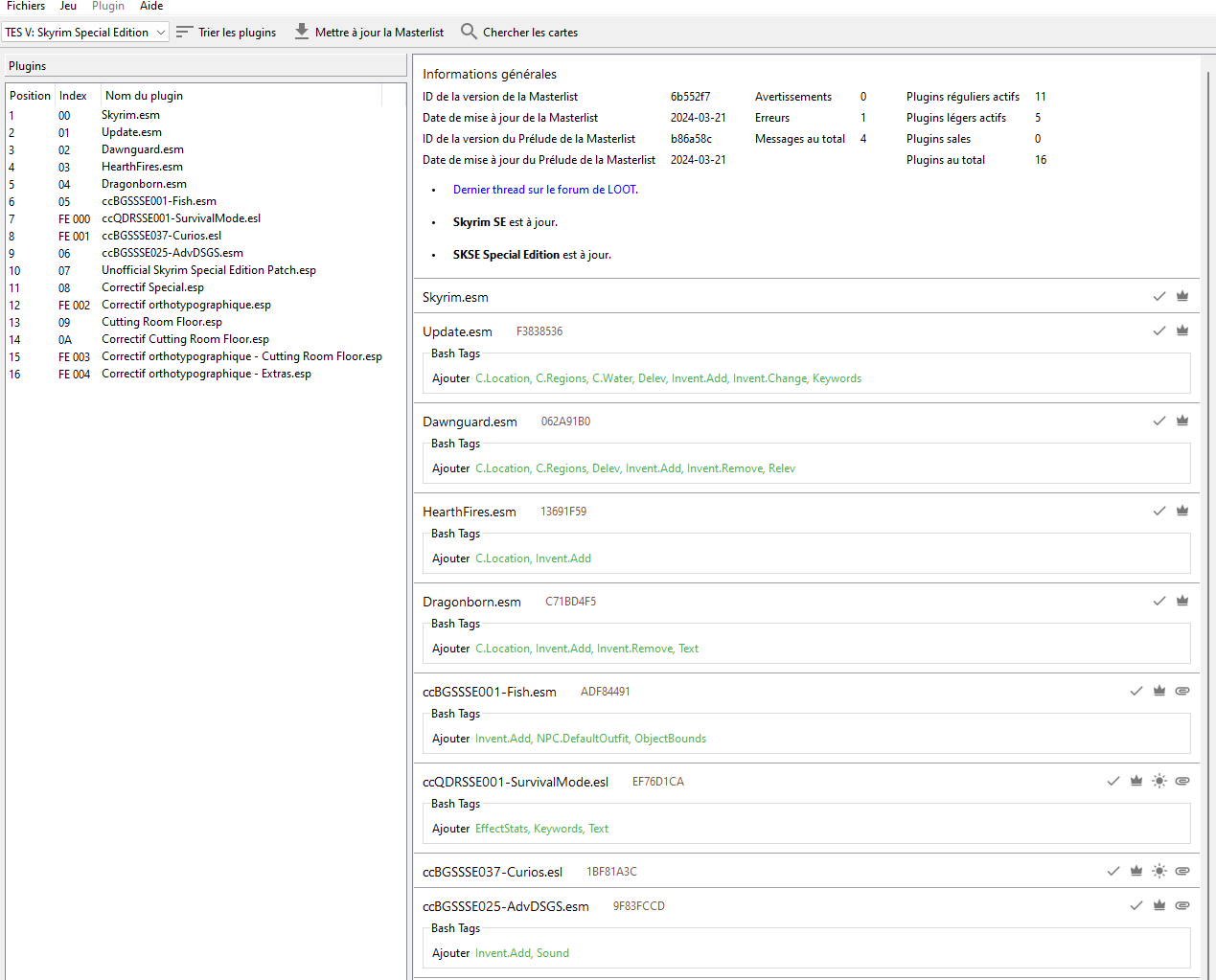Click the master crown icon on Skyrim.esm card
Viewport: 1216px width, 980px height.
1182,296
